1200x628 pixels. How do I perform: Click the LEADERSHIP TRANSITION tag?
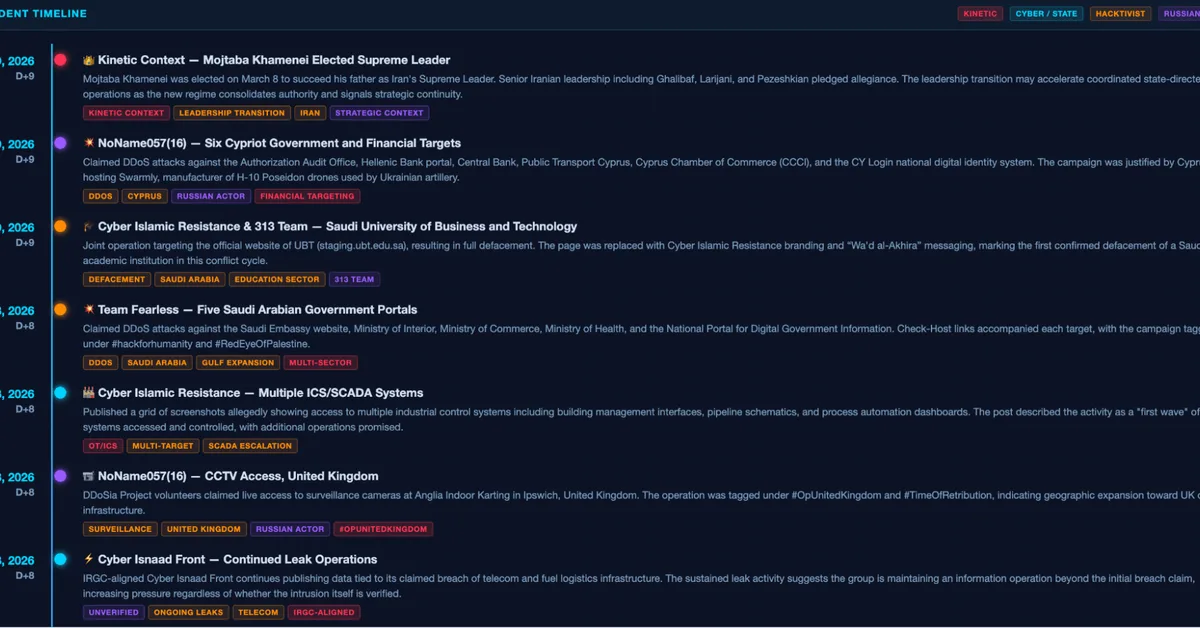click(x=232, y=113)
